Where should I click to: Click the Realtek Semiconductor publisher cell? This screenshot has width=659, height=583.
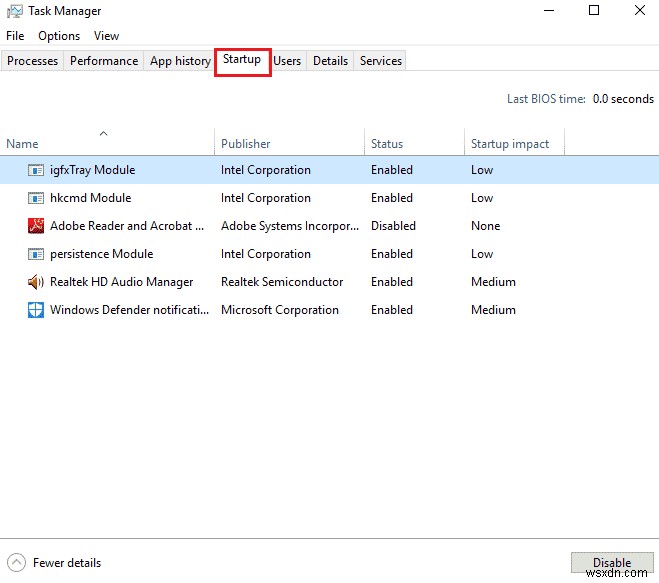tap(282, 282)
